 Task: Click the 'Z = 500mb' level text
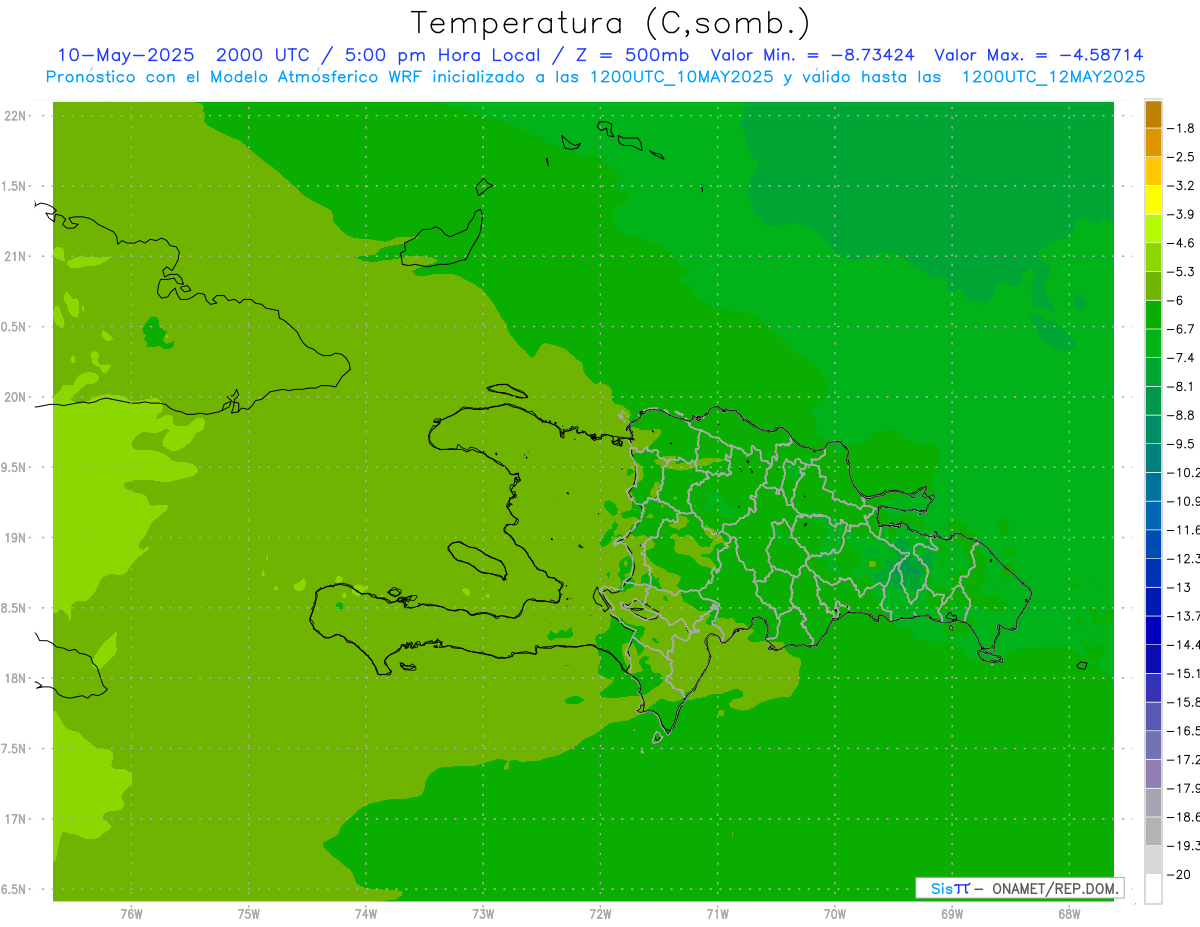point(630,55)
